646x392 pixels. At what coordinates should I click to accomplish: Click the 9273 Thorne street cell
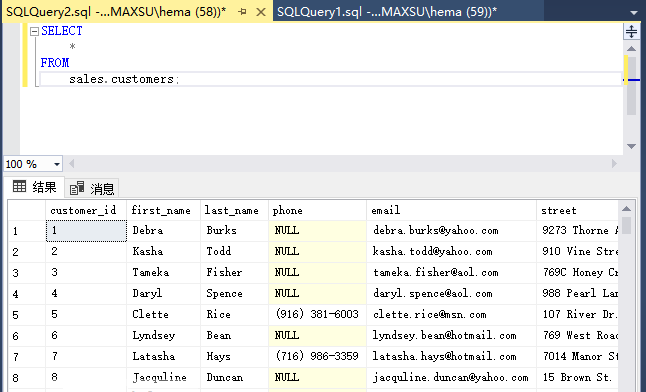tap(578, 231)
